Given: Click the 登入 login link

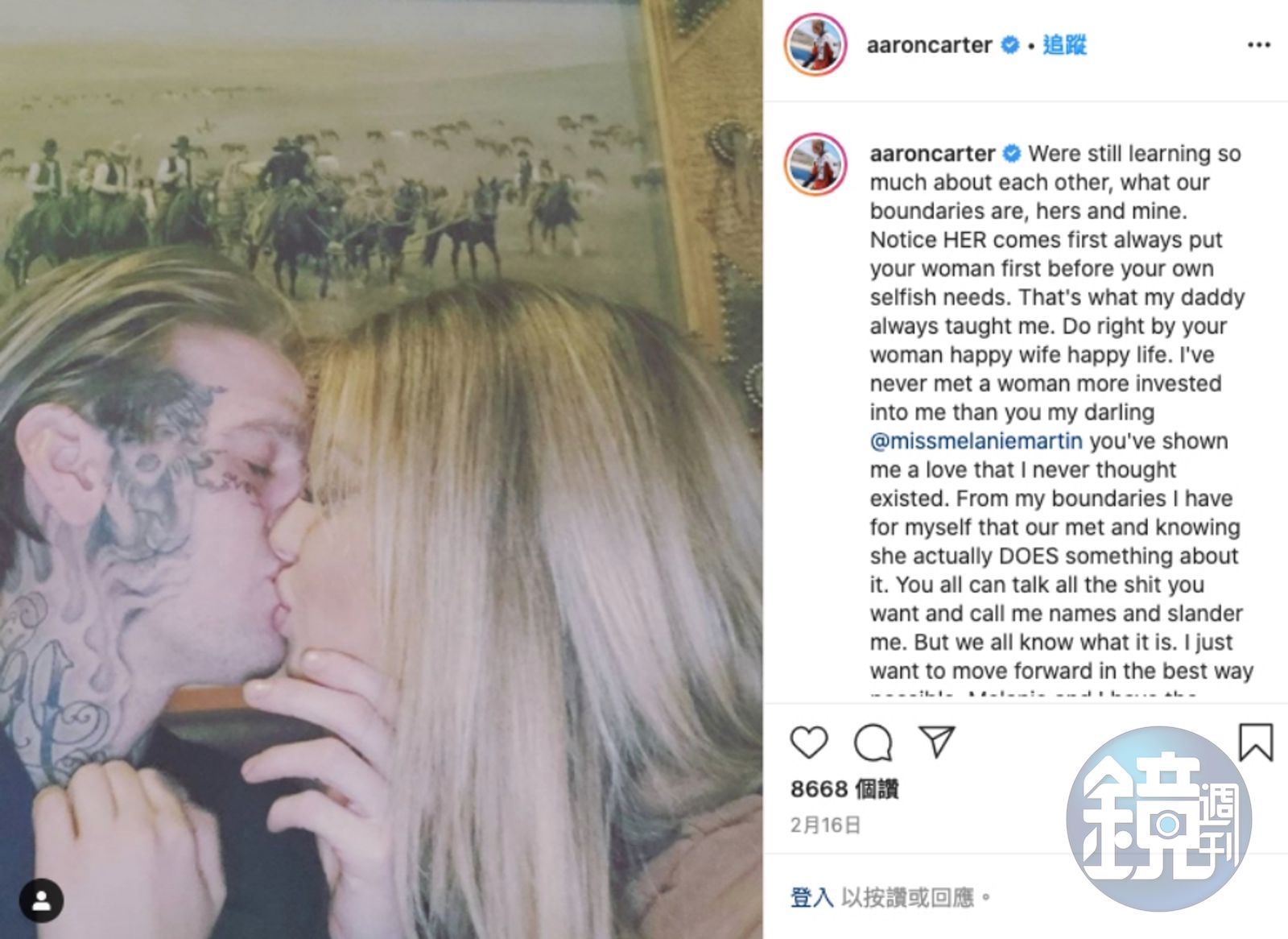Looking at the screenshot, I should 811,897.
